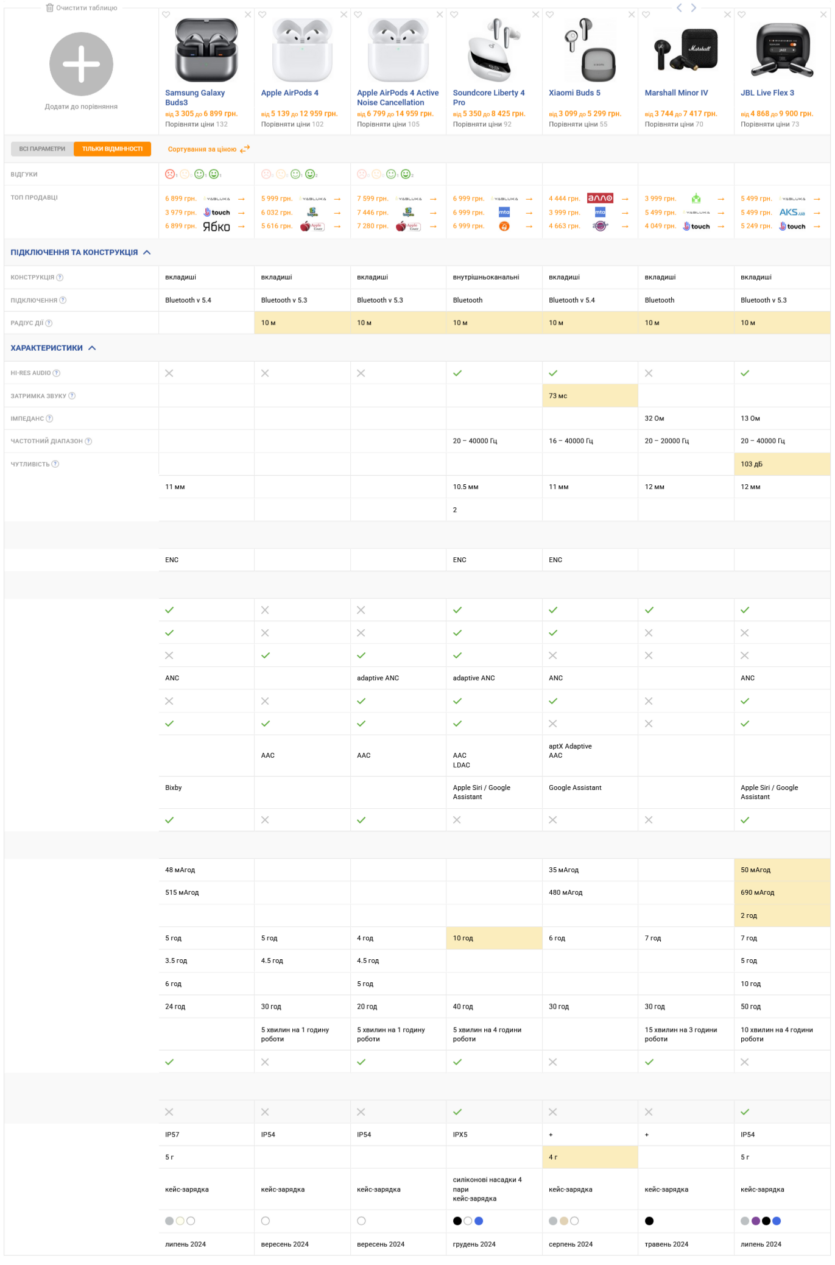The width and height of the screenshot is (835, 1265).
Task: Open help icon next to Затримка звуку
Action: [72, 396]
